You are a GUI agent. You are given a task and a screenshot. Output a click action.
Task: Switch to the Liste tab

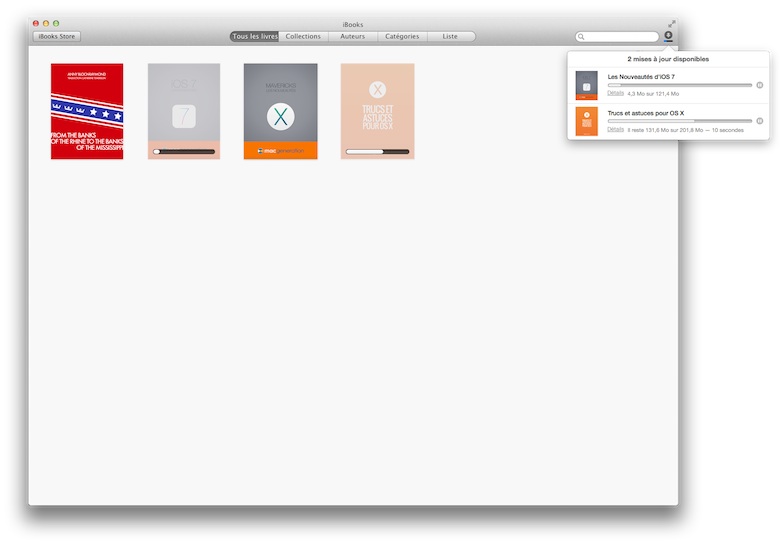tap(451, 36)
